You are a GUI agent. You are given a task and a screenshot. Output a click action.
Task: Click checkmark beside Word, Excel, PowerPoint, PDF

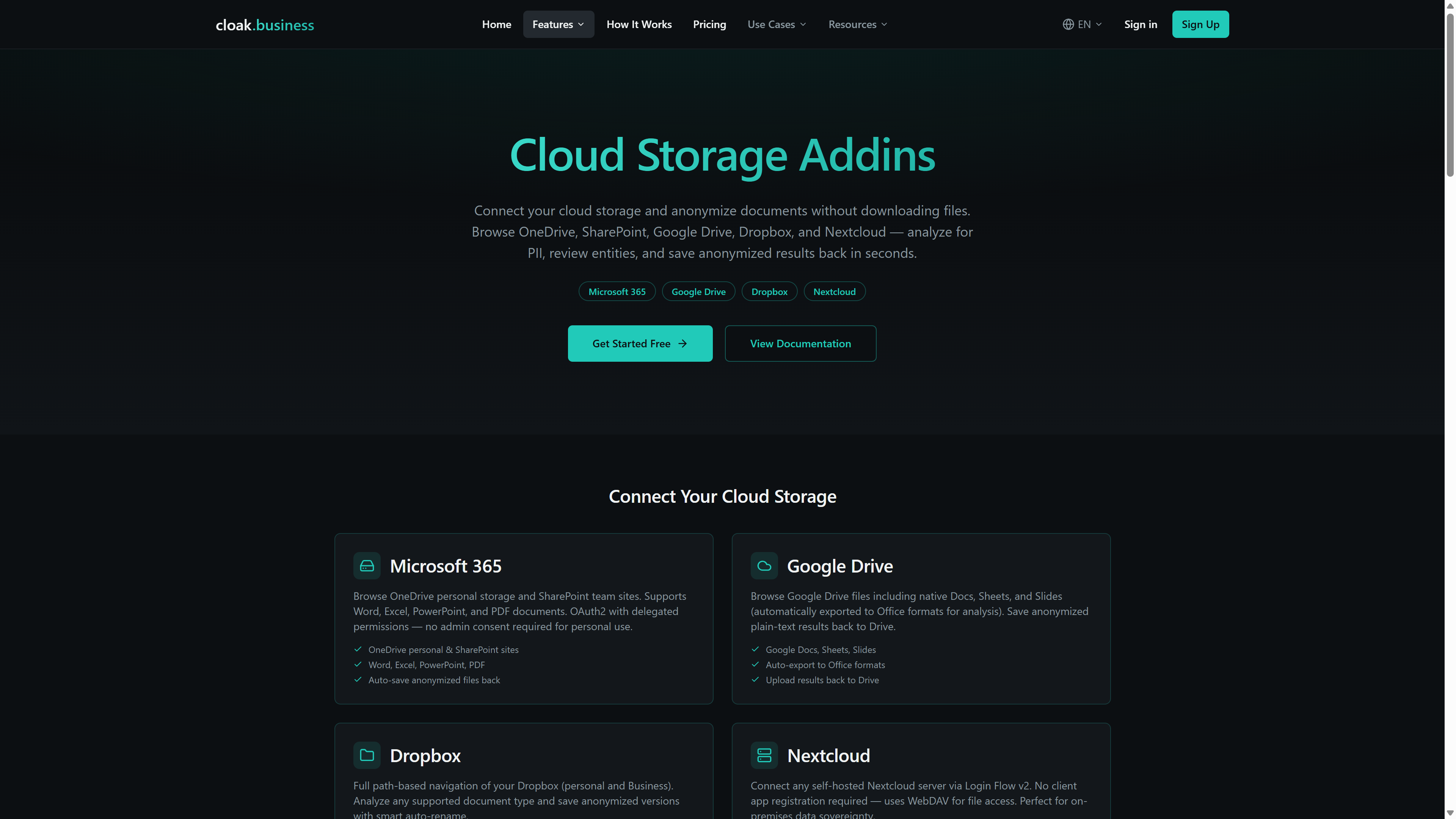point(358,665)
